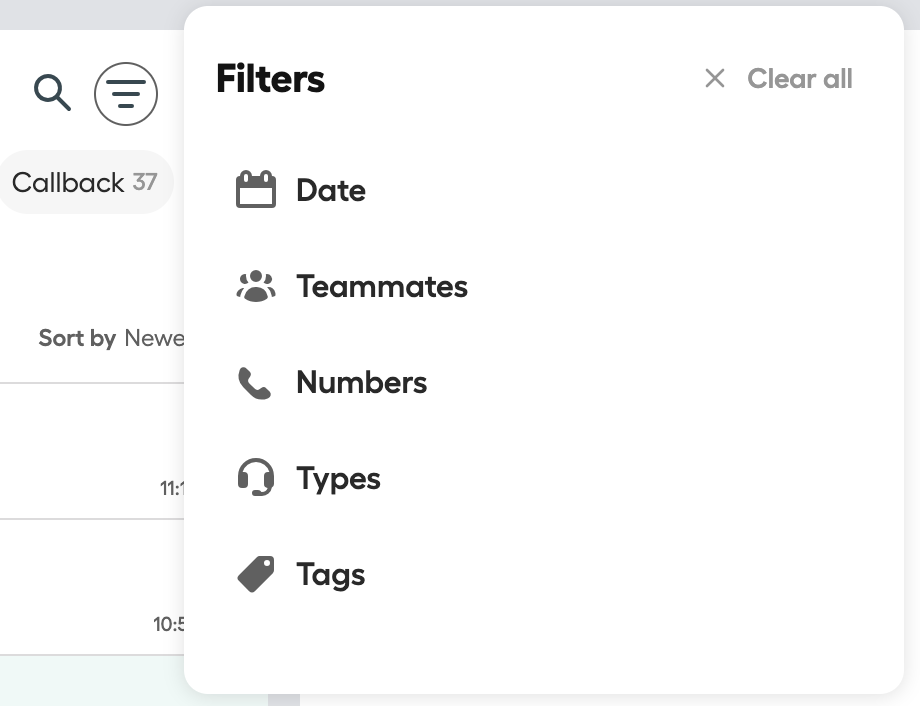Open the Numbers filter option
Screen dimensions: 920x706
(361, 383)
